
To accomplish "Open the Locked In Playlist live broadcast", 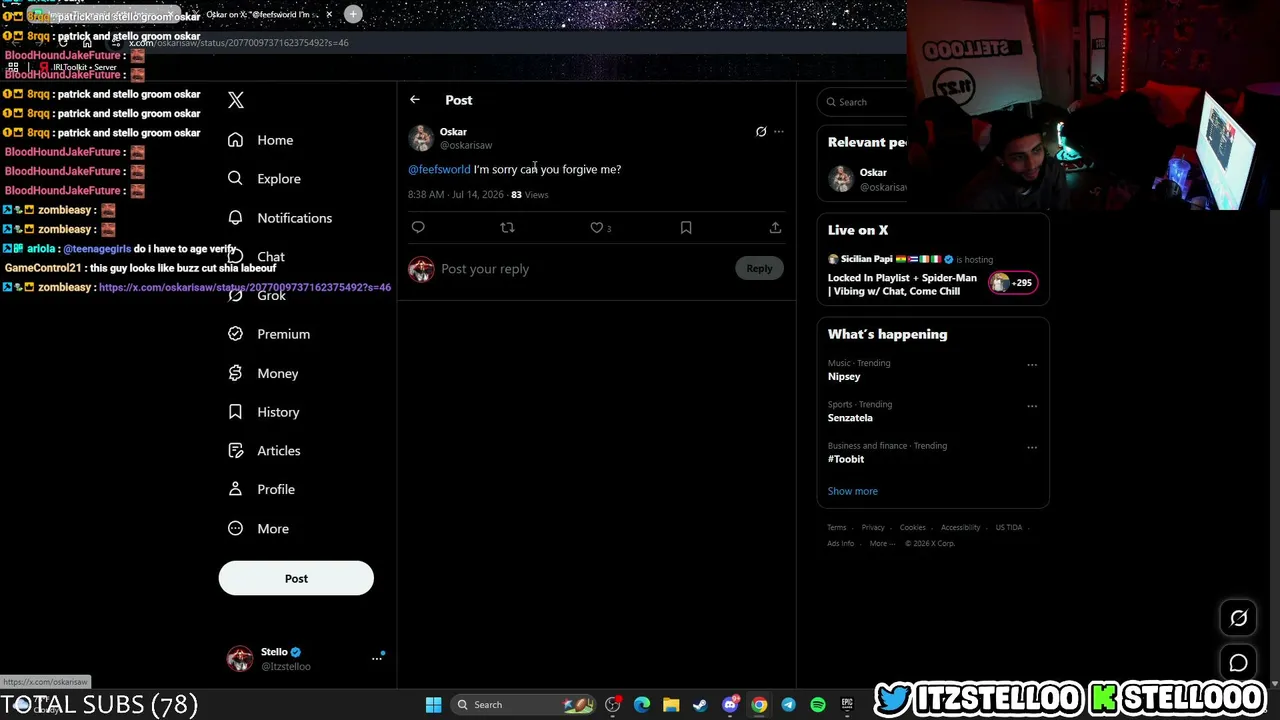I will click(x=902, y=285).
